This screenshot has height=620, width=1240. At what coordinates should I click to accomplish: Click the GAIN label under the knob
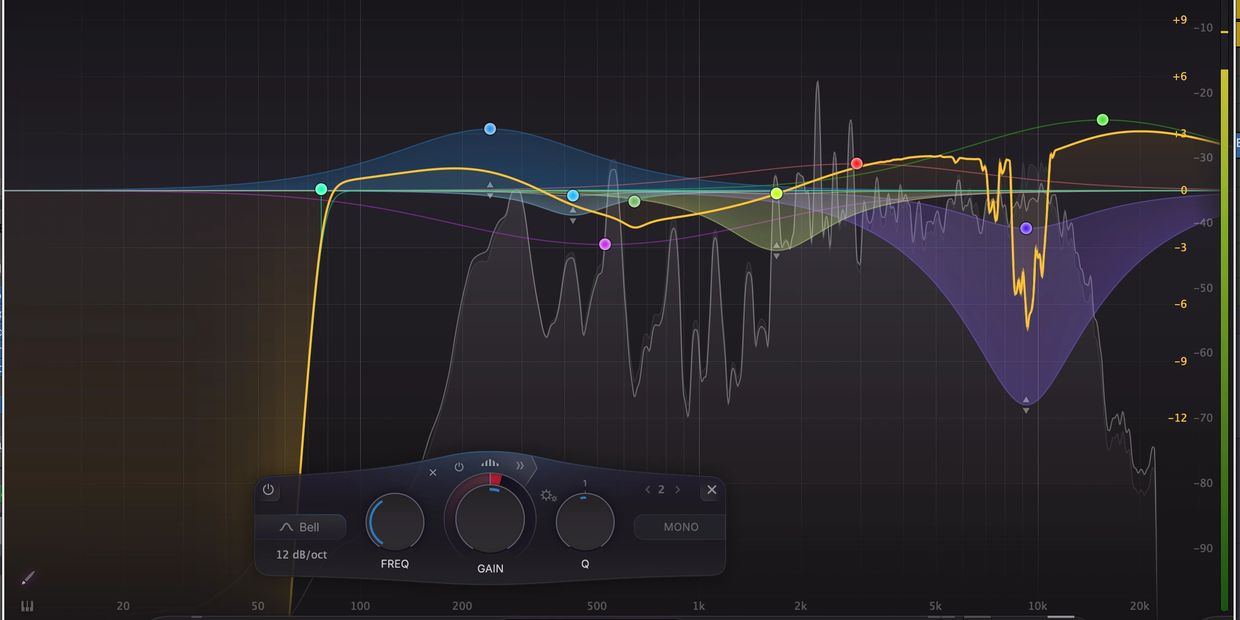490,569
